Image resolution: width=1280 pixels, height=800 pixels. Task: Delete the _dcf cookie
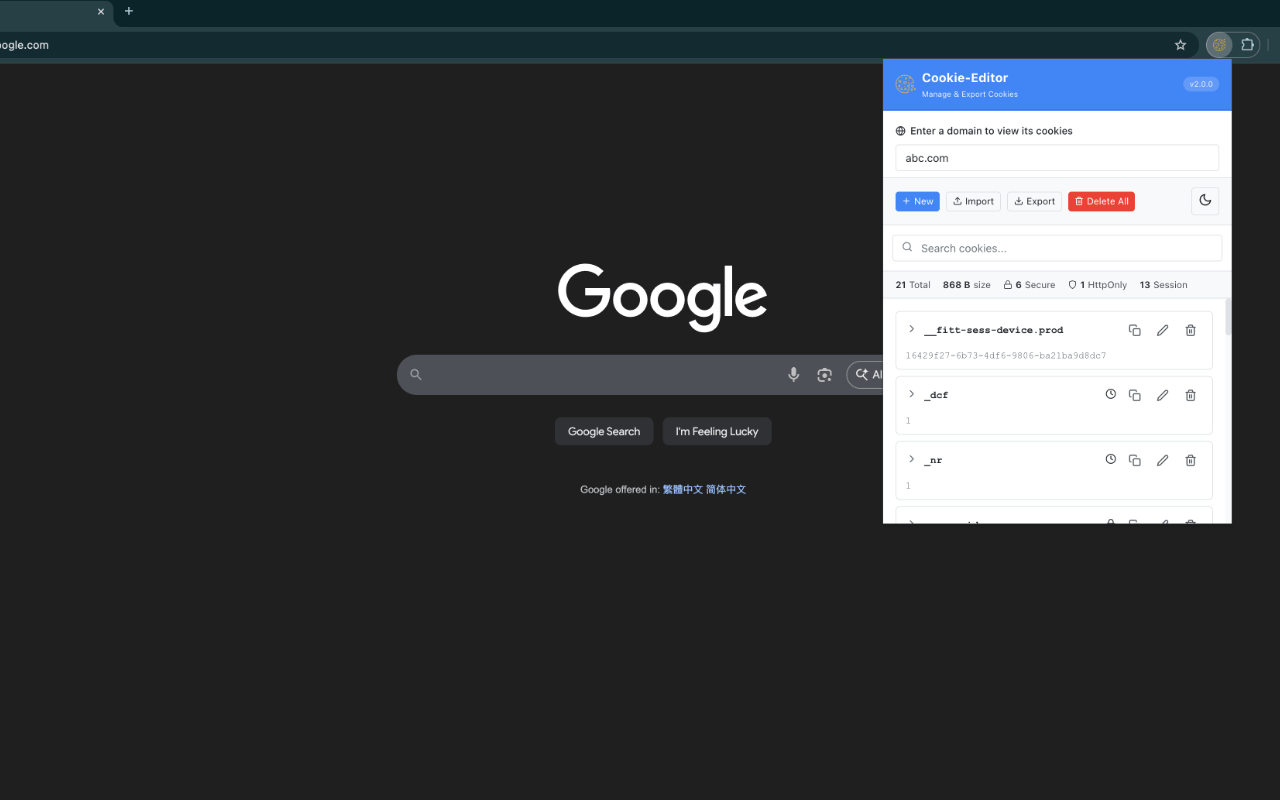(x=1190, y=394)
